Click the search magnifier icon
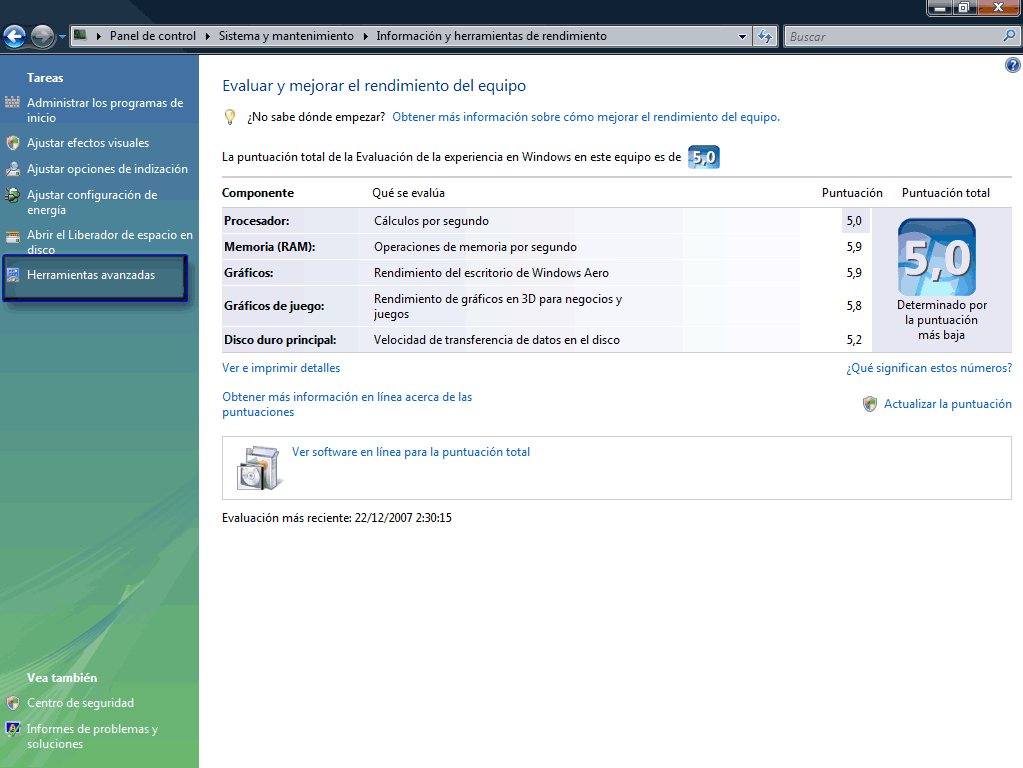This screenshot has height=768, width=1023. [x=1009, y=36]
